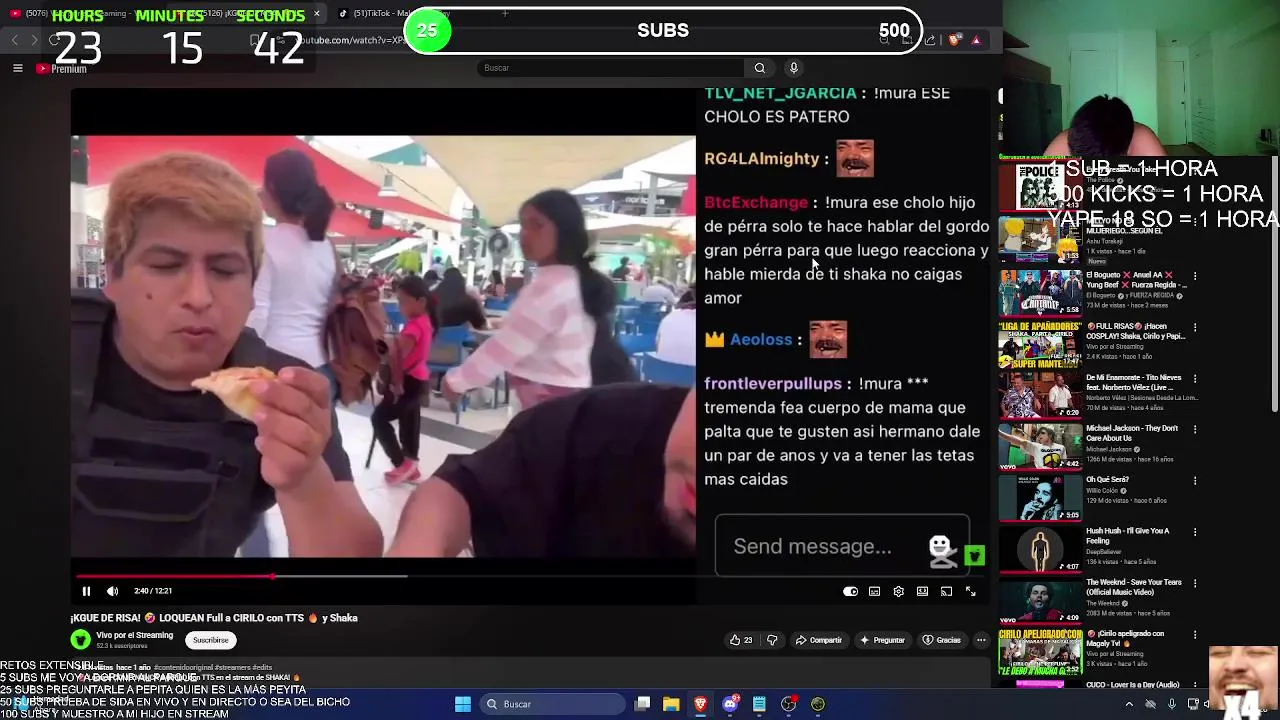
Task: Open options for The Weeknd video
Action: pyautogui.click(x=1194, y=582)
